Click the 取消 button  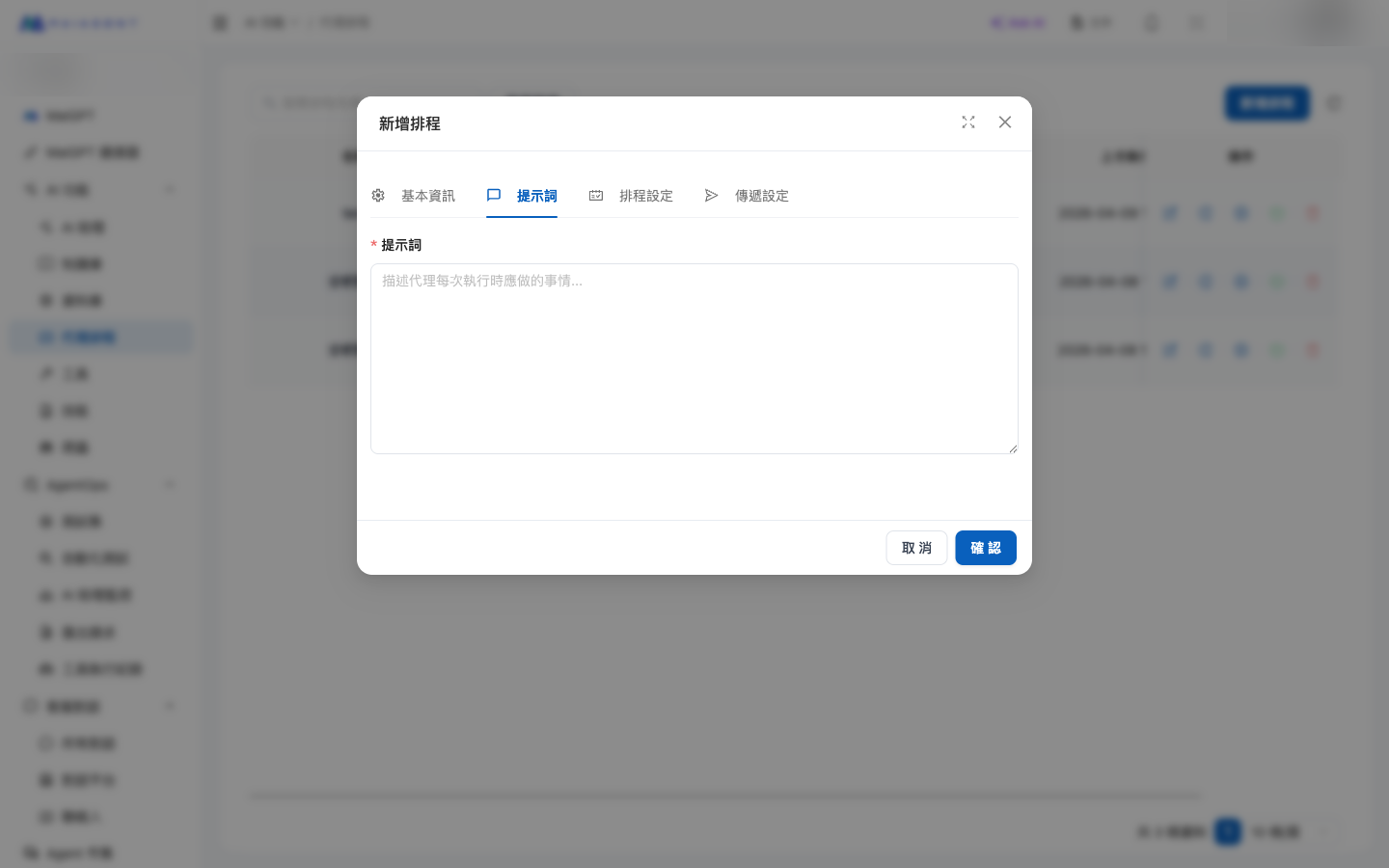916,548
